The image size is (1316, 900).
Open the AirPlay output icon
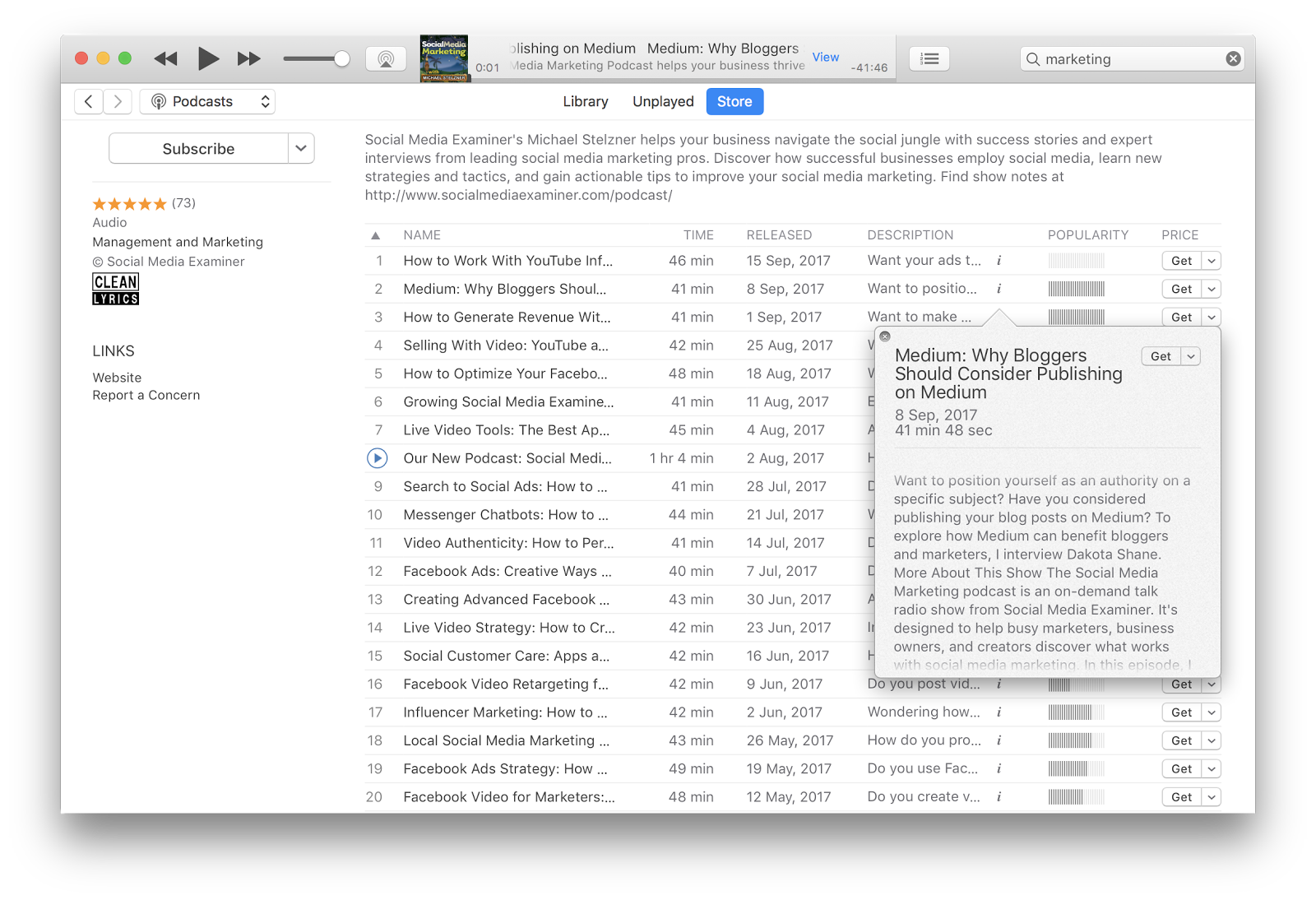(386, 59)
